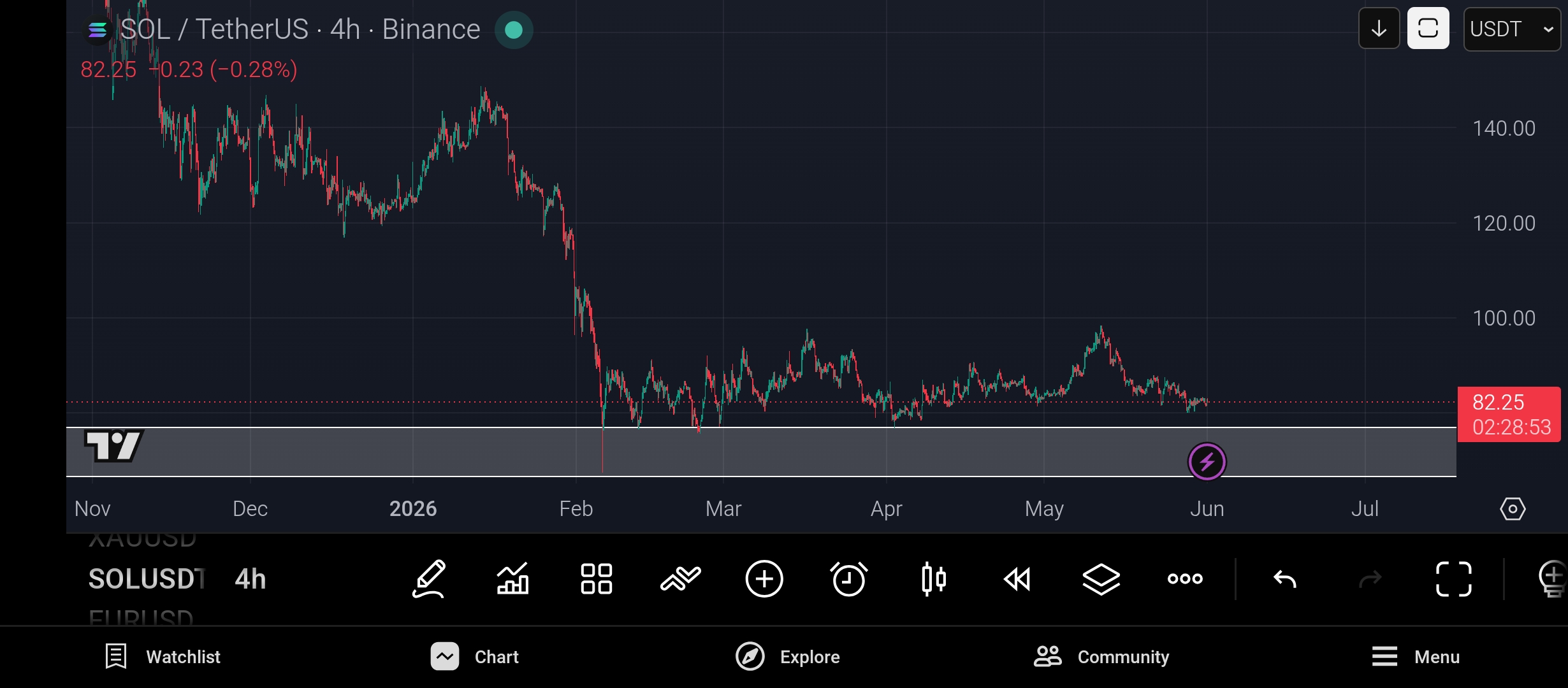Tap the 2026 label on time axis
Image resolution: width=1568 pixels, height=688 pixels.
click(x=413, y=509)
